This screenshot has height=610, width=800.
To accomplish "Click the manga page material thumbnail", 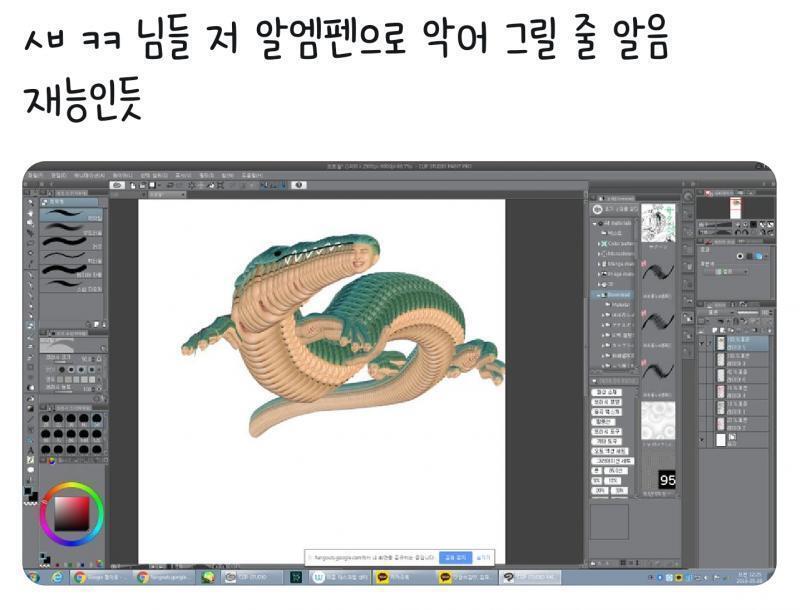I will (658, 223).
